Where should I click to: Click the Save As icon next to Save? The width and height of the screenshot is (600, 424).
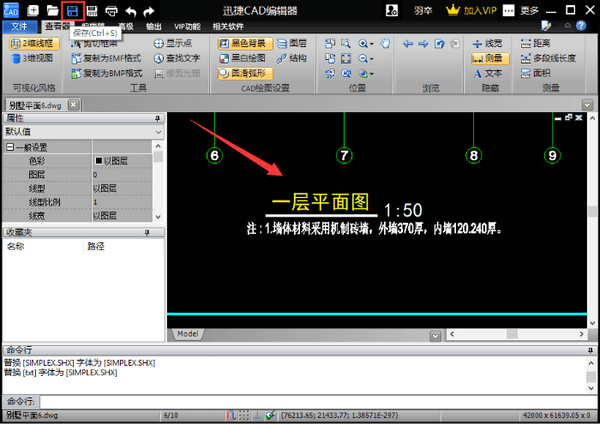tap(92, 11)
